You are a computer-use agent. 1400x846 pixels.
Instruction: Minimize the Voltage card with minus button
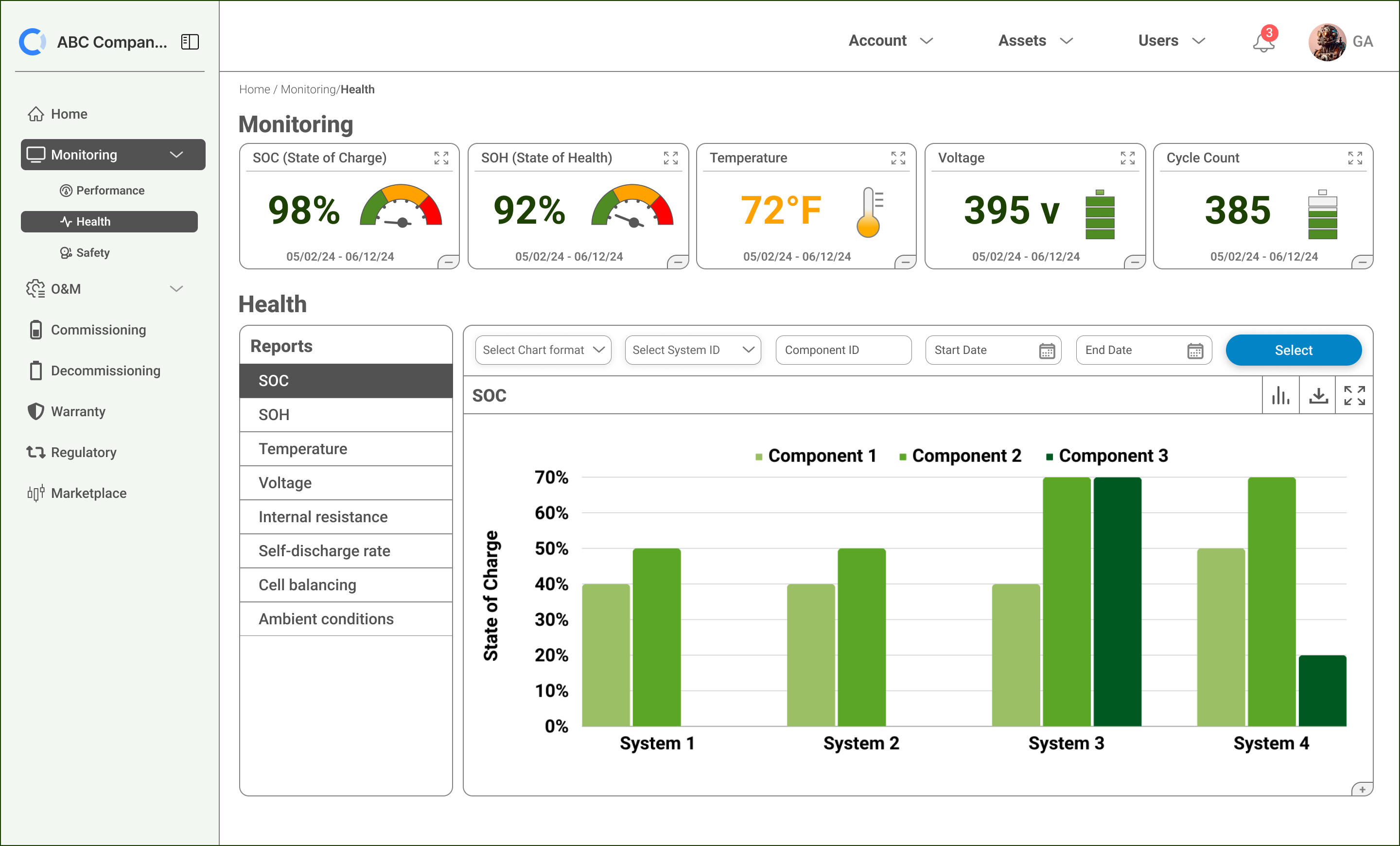[1135, 262]
